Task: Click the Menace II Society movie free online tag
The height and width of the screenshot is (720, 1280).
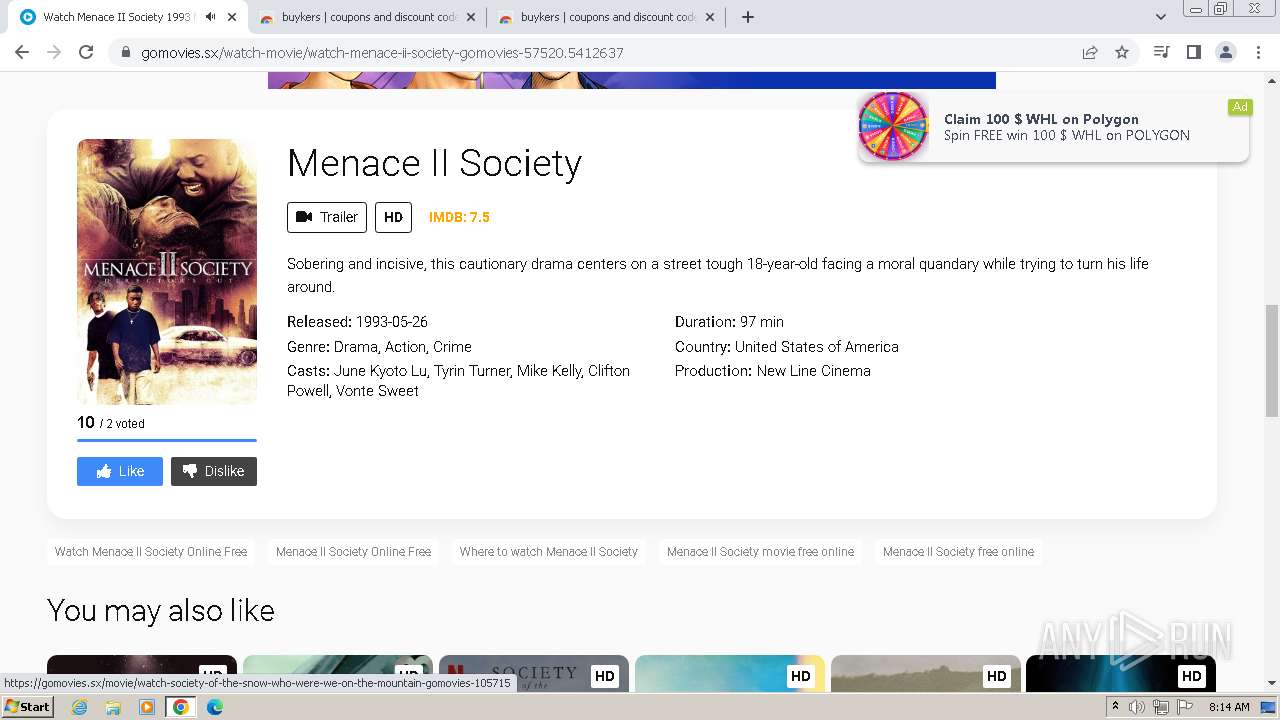Action: pos(761,552)
